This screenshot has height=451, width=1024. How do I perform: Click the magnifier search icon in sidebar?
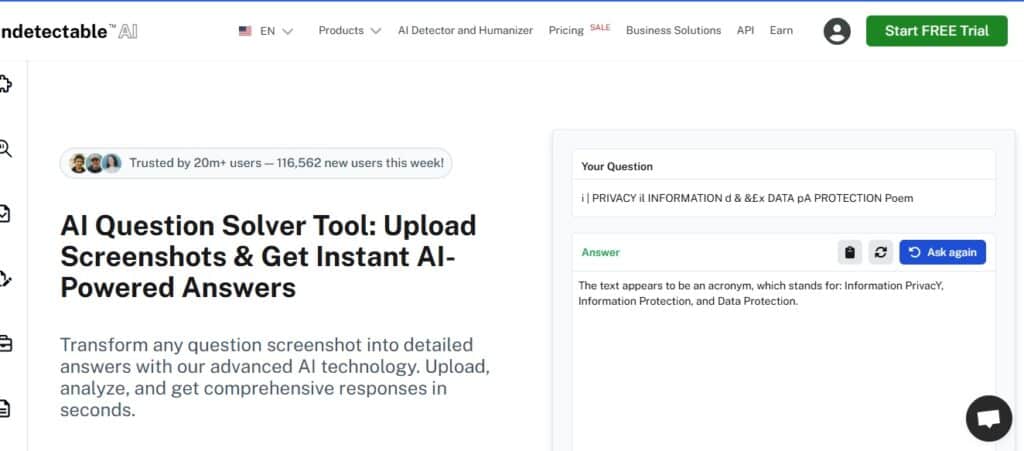click(5, 149)
